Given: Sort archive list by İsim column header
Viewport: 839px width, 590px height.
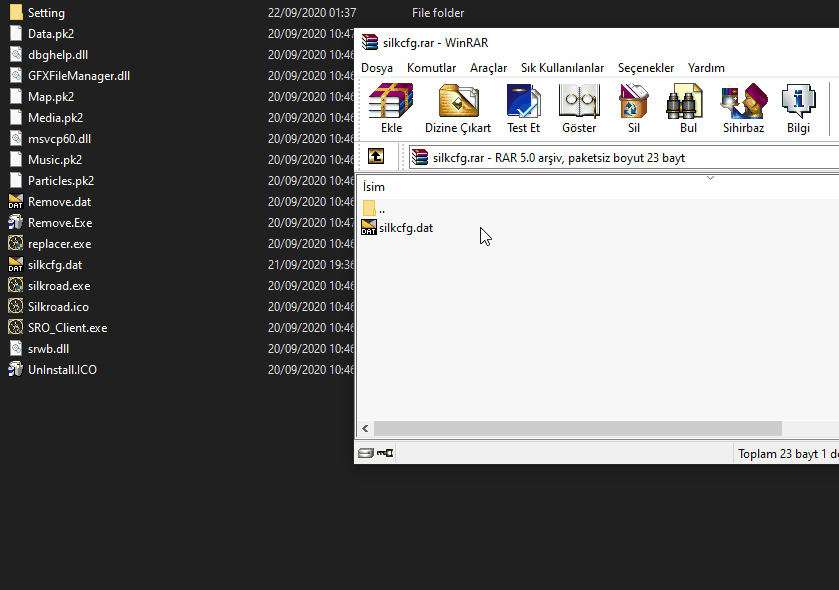Looking at the screenshot, I should (x=373, y=187).
